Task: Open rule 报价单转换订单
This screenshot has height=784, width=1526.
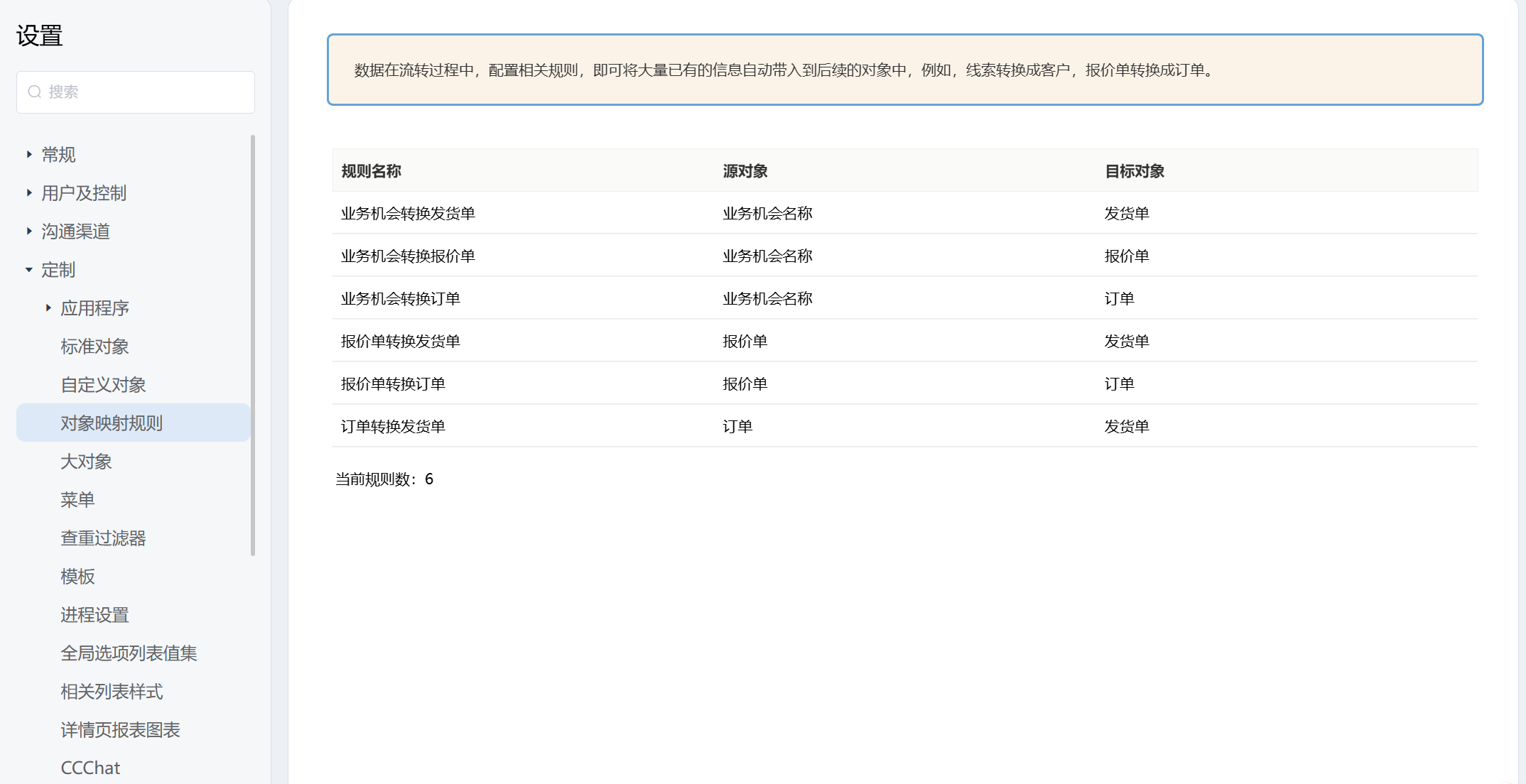Action: (393, 384)
